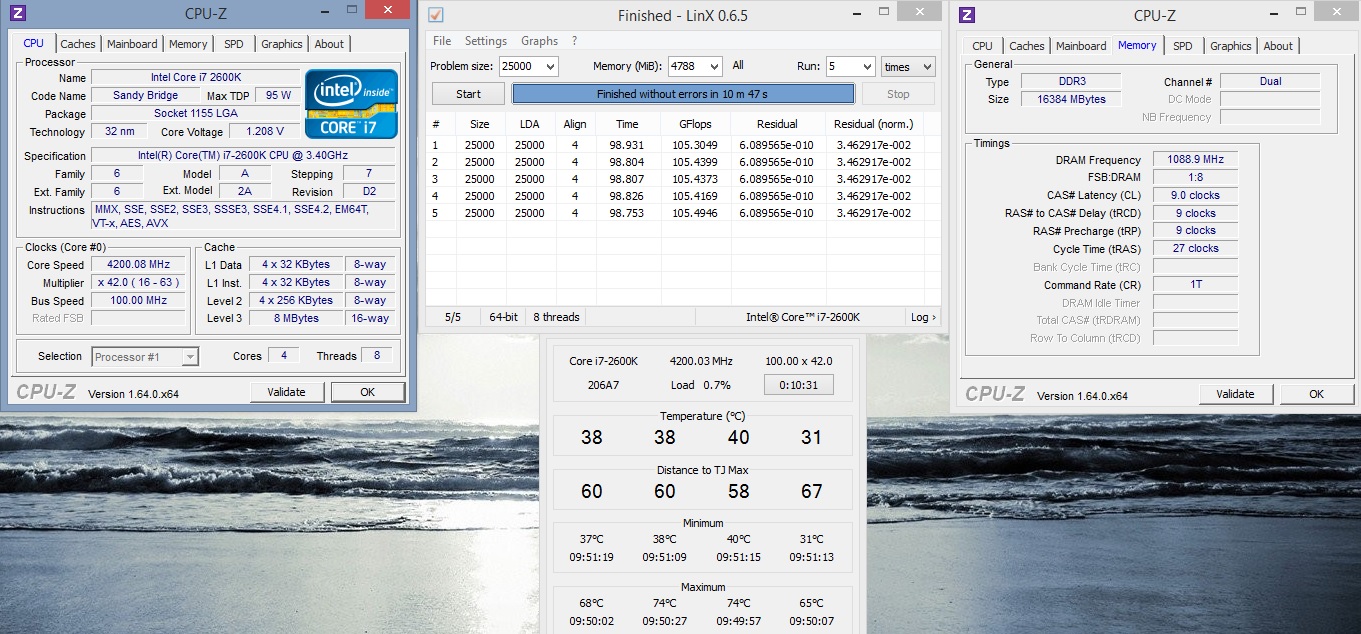The height and width of the screenshot is (634, 1361).
Task: Switch to SPD tab in right CPU-Z
Action: [x=1182, y=46]
